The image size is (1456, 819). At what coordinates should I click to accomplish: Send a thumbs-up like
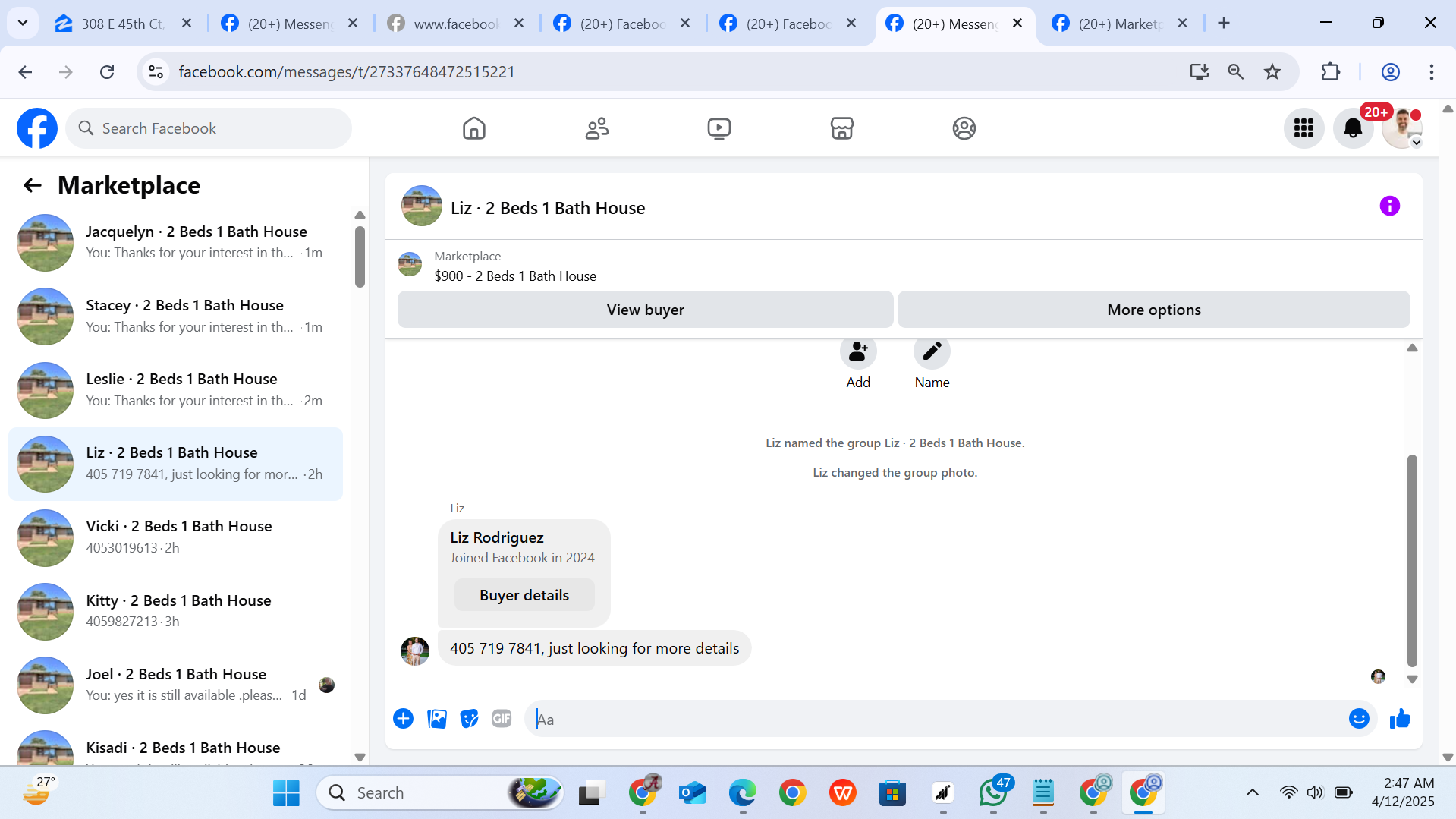click(x=1400, y=719)
